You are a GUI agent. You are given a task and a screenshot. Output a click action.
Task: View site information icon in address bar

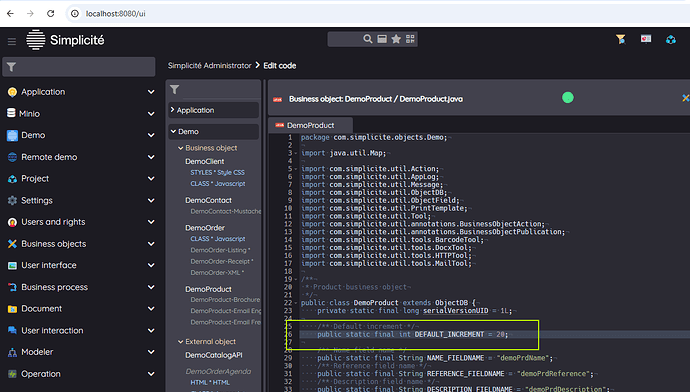point(75,14)
